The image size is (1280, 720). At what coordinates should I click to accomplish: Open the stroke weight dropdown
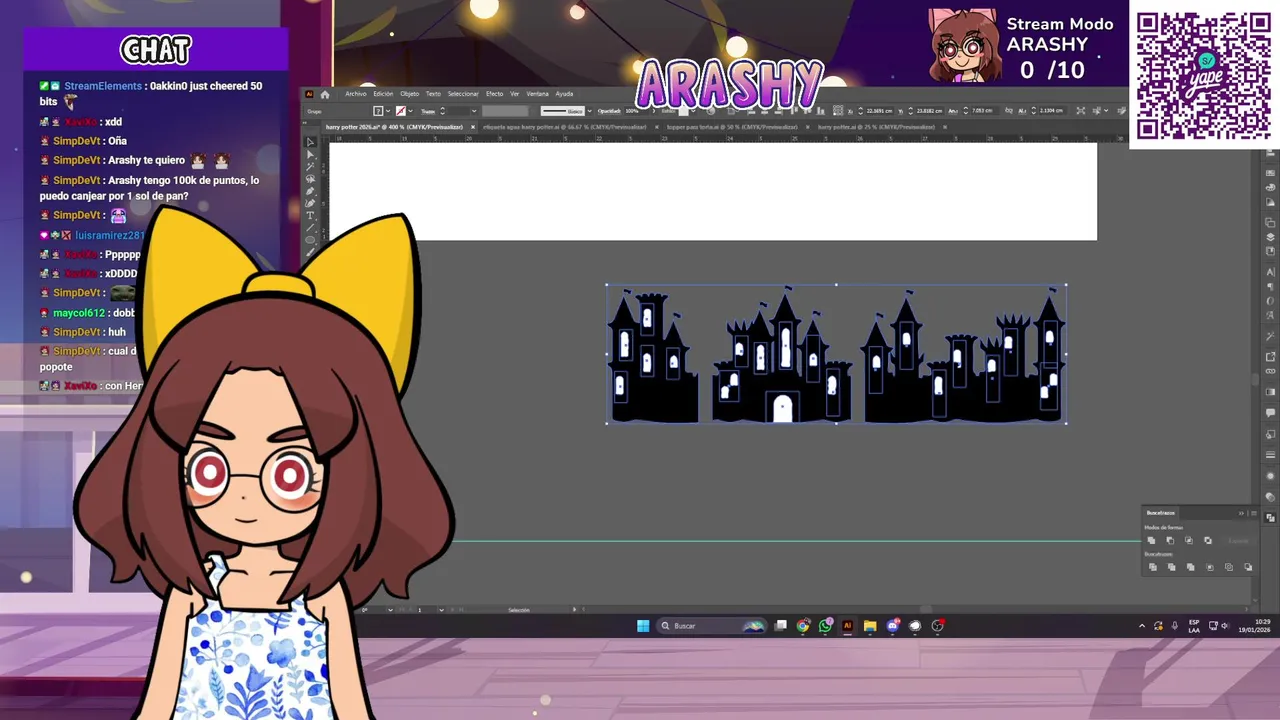click(x=474, y=111)
